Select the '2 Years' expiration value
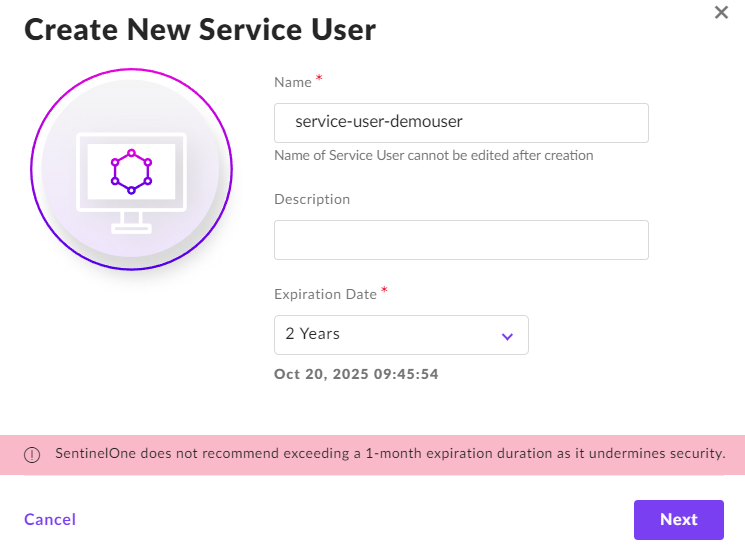745x549 pixels. pyautogui.click(x=313, y=334)
